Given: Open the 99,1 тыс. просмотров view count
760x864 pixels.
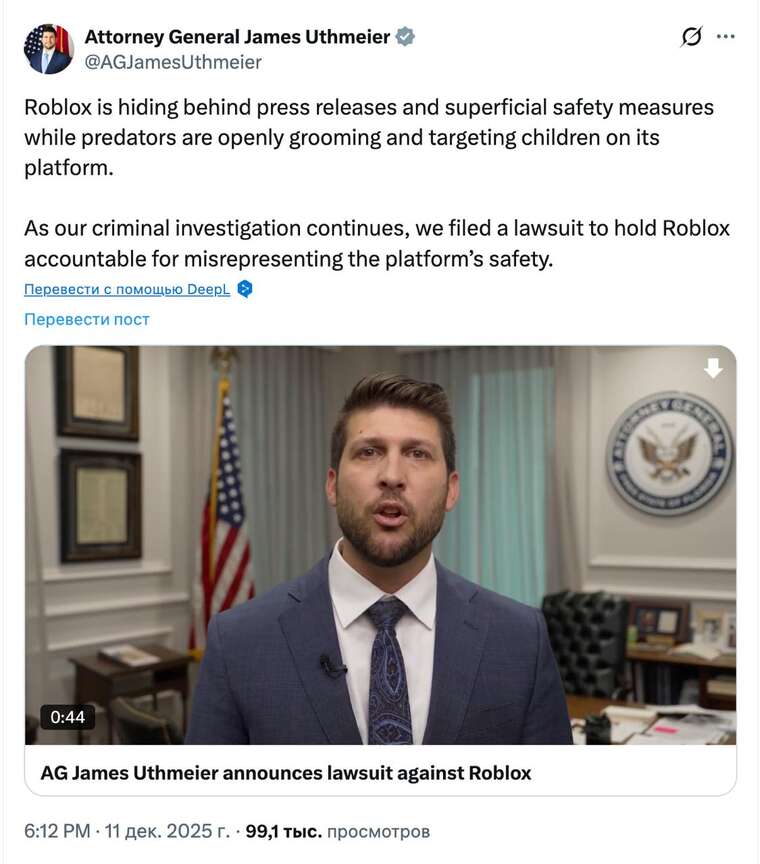Looking at the screenshot, I should click(x=337, y=831).
